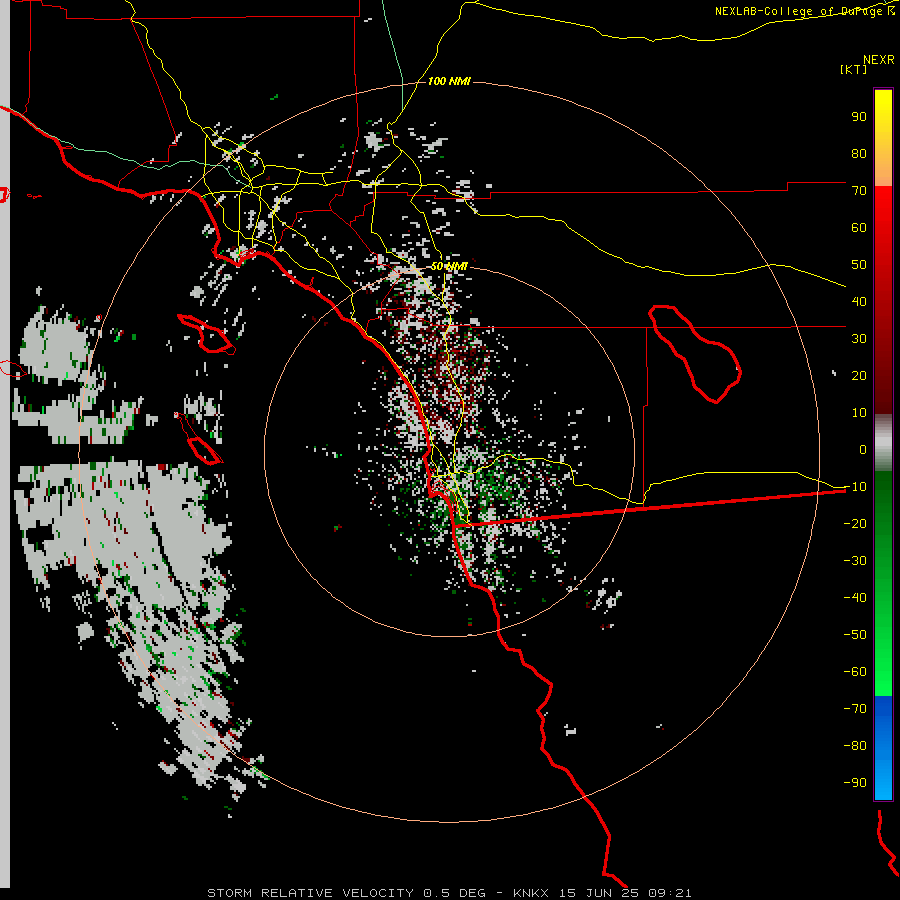The width and height of the screenshot is (900, 900).
Task: Select the -60 value on velocity scale
Action: 855,672
